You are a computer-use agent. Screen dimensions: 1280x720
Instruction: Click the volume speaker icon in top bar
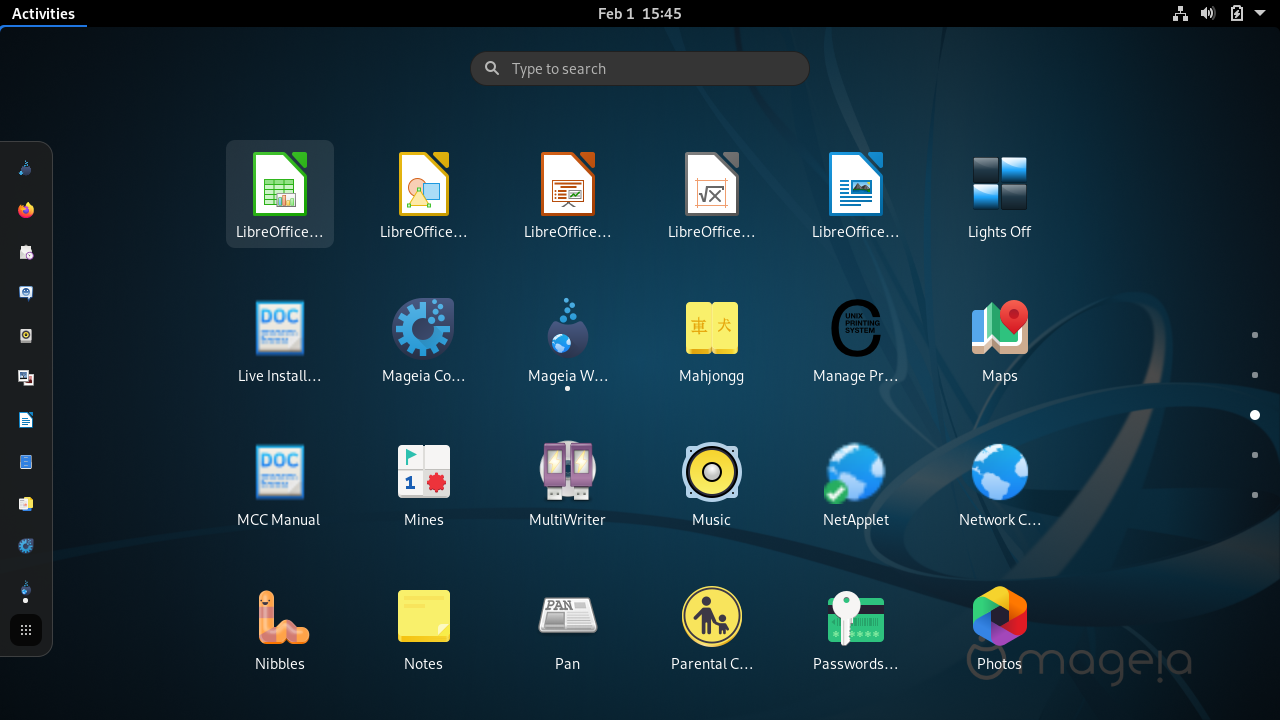tap(1208, 13)
